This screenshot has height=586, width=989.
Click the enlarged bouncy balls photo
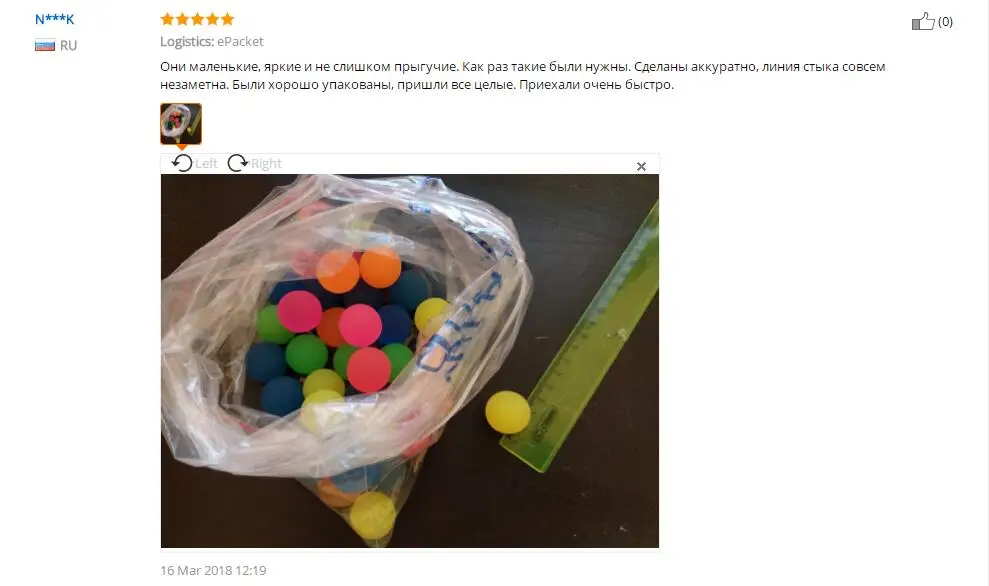pos(410,361)
